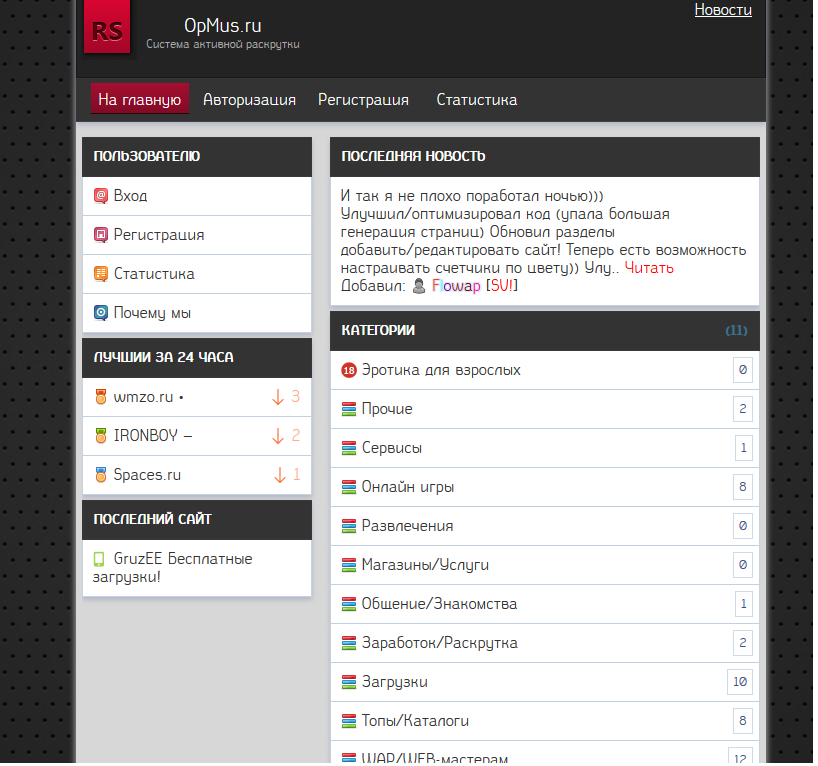Open the Новости link in header

(722, 10)
